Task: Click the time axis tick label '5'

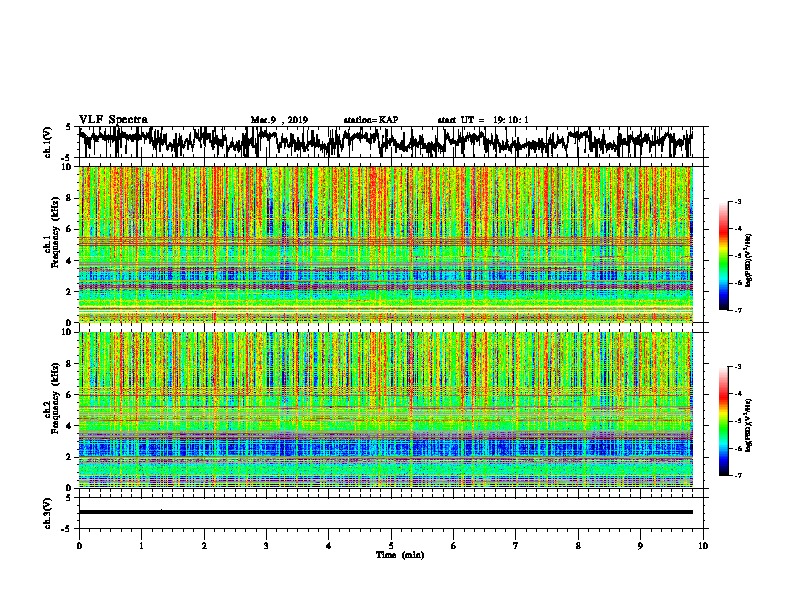Action: (391, 546)
